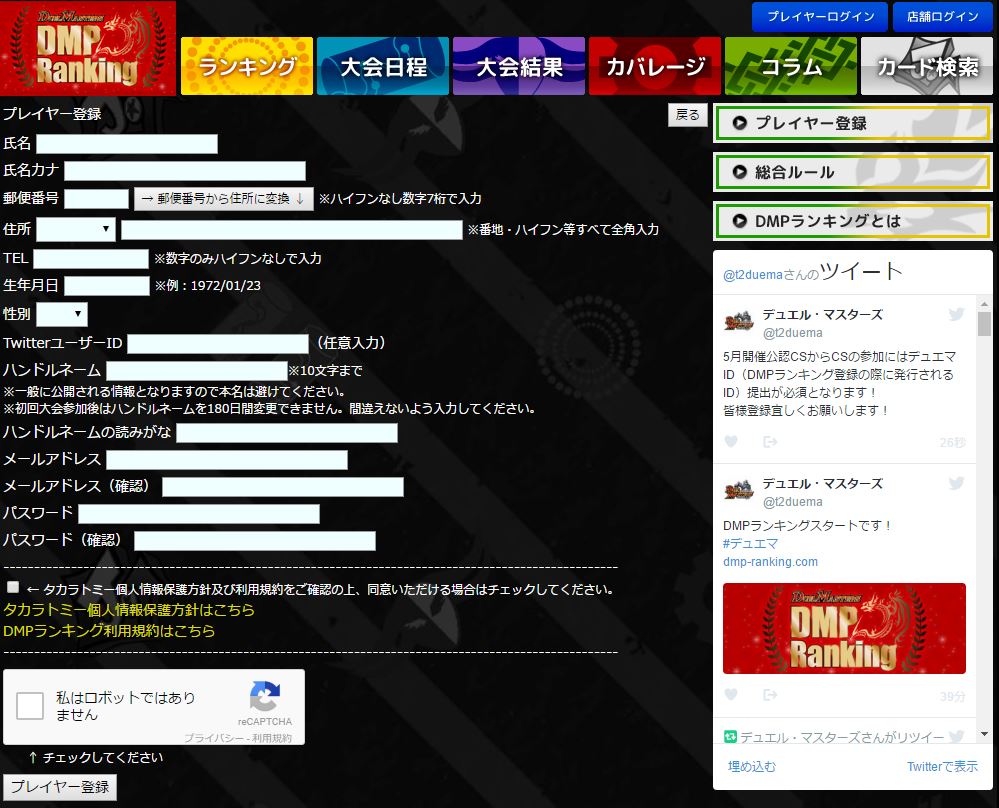This screenshot has width=999, height=808.
Task: Open the 性別 gender dropdown
Action: click(x=62, y=314)
